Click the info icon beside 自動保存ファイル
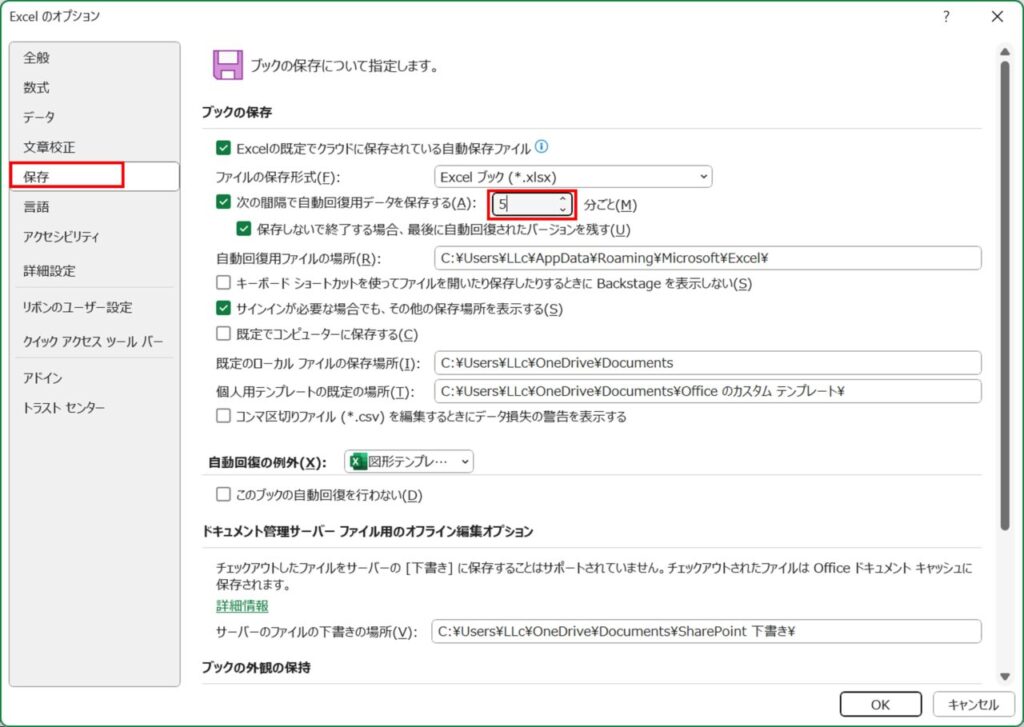 541,146
